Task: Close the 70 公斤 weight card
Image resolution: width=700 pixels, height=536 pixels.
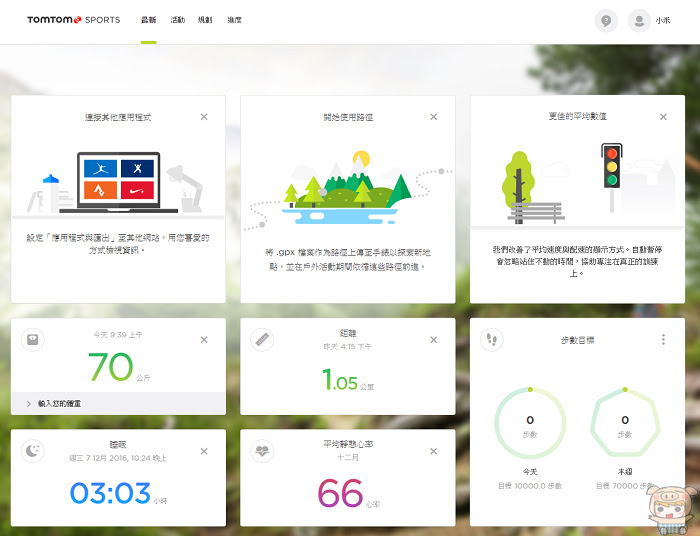Action: 204,340
